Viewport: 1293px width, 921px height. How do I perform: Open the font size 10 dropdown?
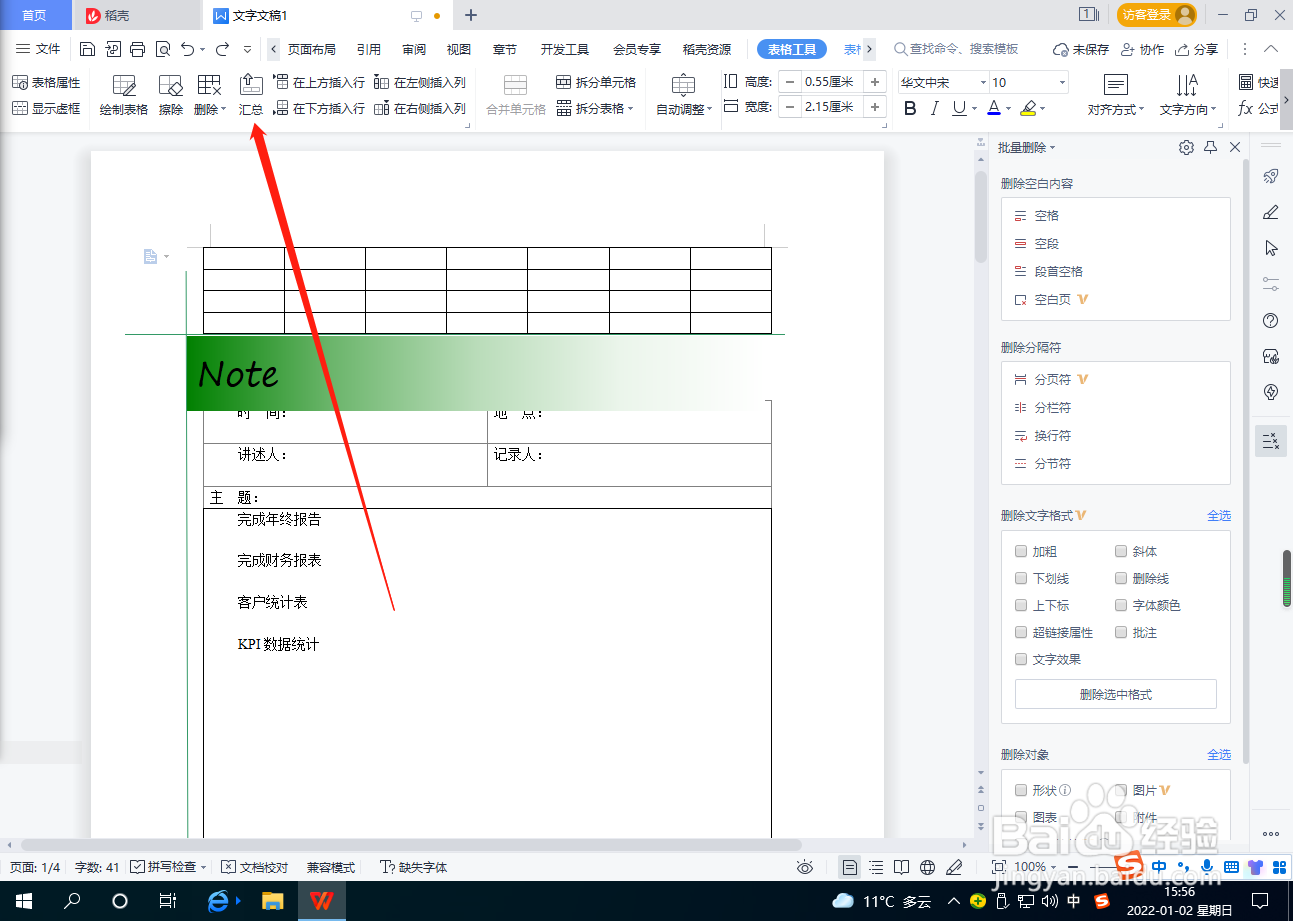click(x=1061, y=82)
